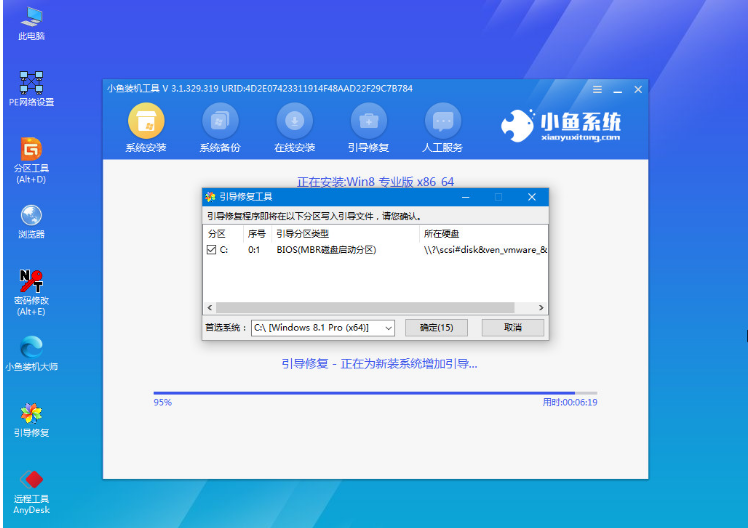Launch the 密码修改 desktop icon
This screenshot has width=748, height=528.
pyautogui.click(x=31, y=282)
